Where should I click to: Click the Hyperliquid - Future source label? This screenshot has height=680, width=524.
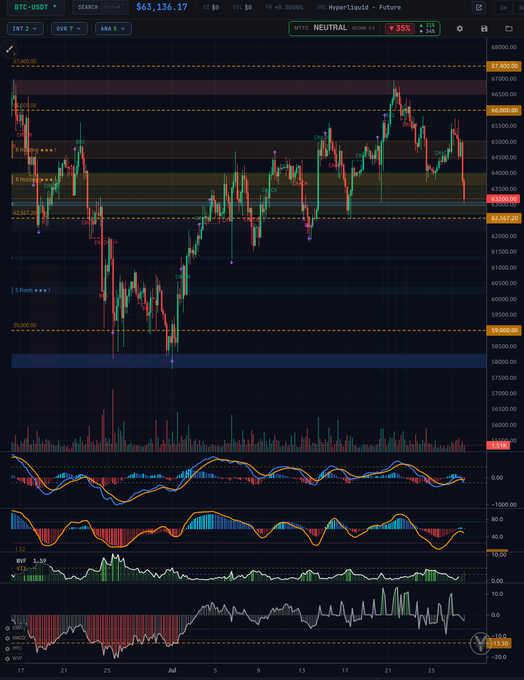[364, 7]
